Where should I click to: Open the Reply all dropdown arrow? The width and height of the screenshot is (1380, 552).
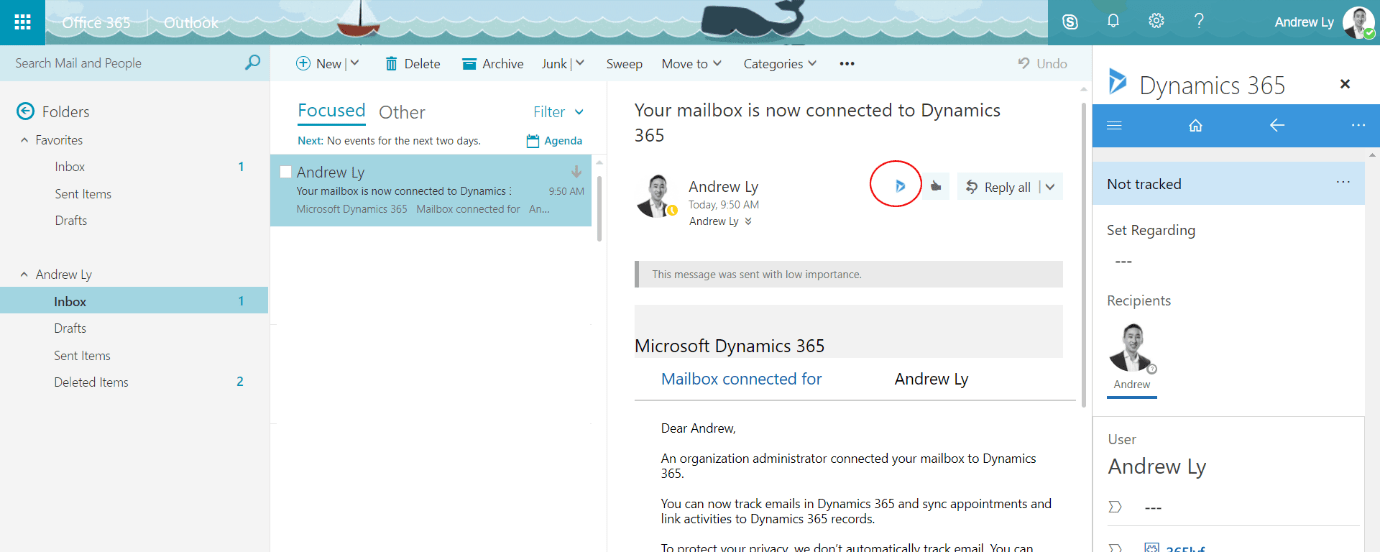coord(1050,187)
